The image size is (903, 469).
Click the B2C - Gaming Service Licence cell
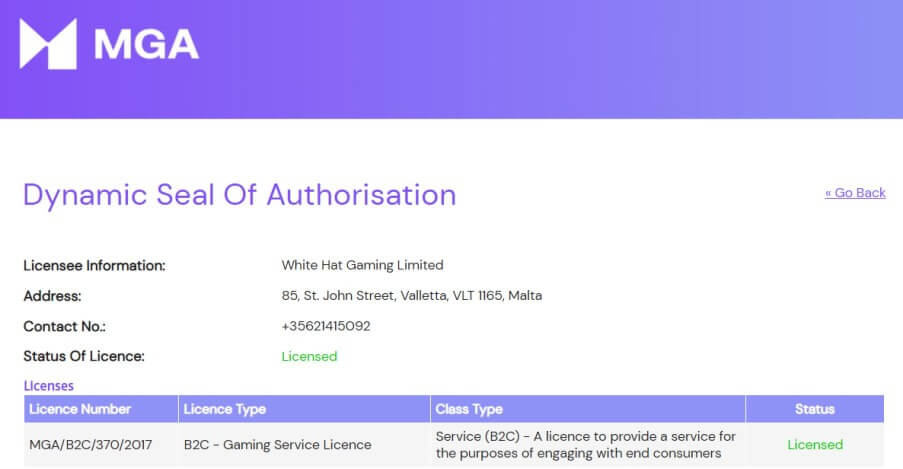point(277,445)
